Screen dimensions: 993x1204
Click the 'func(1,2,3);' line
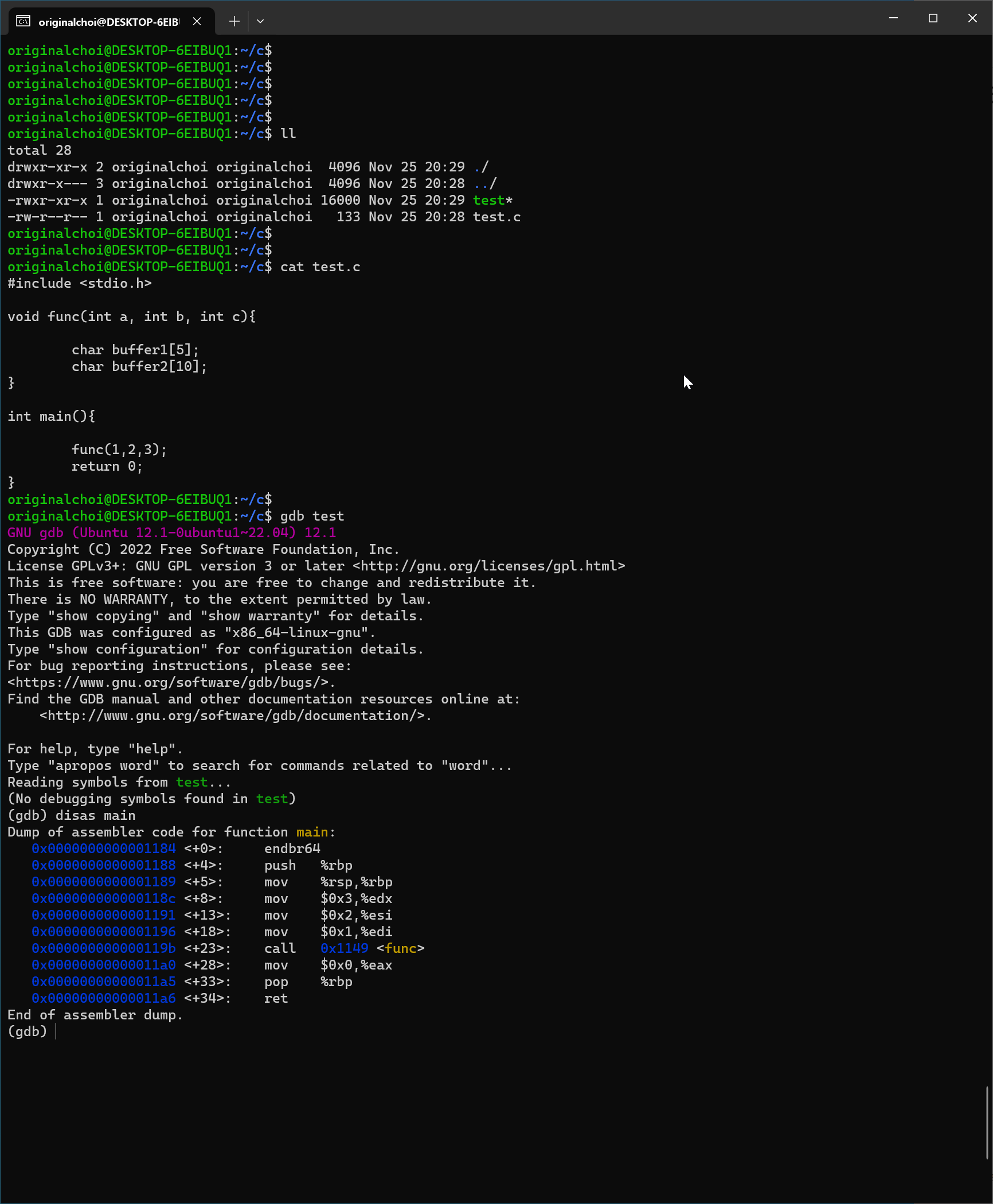[x=119, y=449]
